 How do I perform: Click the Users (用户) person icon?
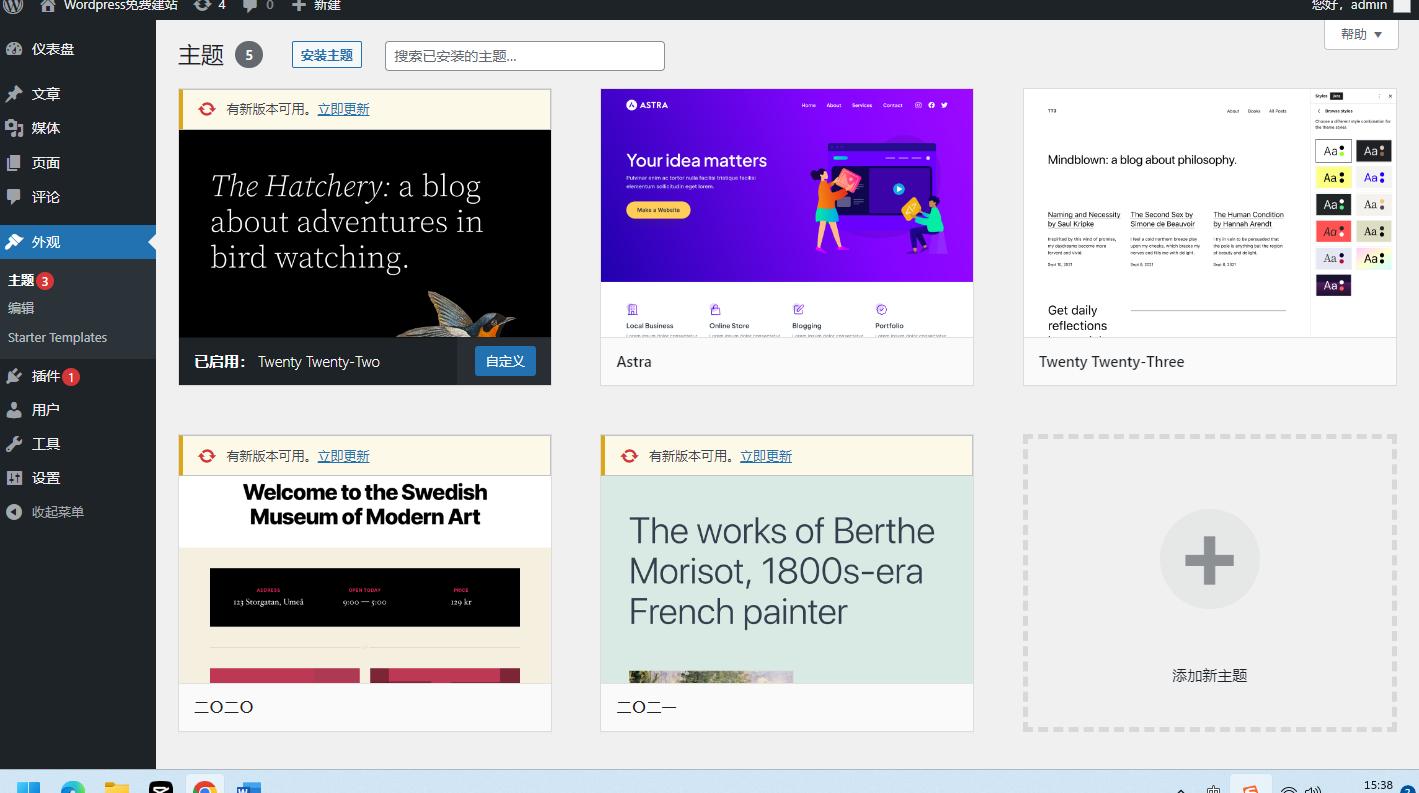14,410
